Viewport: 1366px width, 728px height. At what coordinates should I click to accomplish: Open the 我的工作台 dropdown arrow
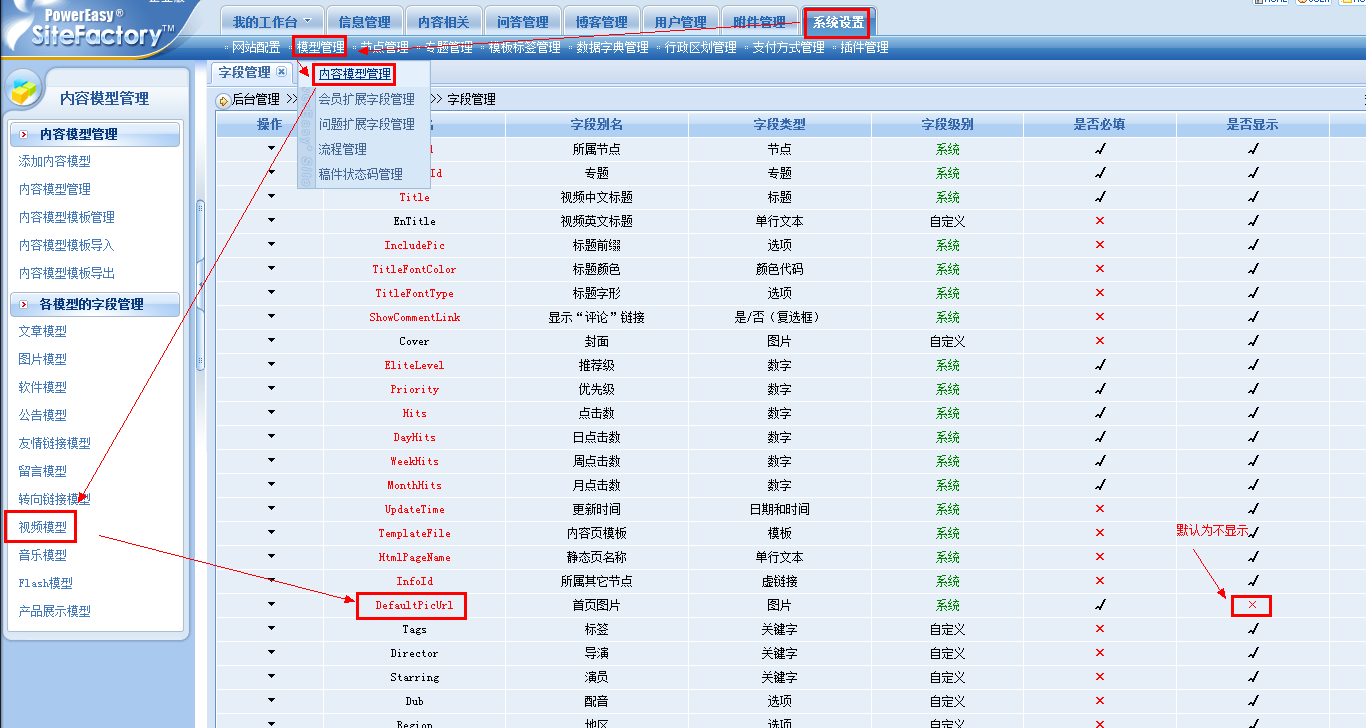307,22
